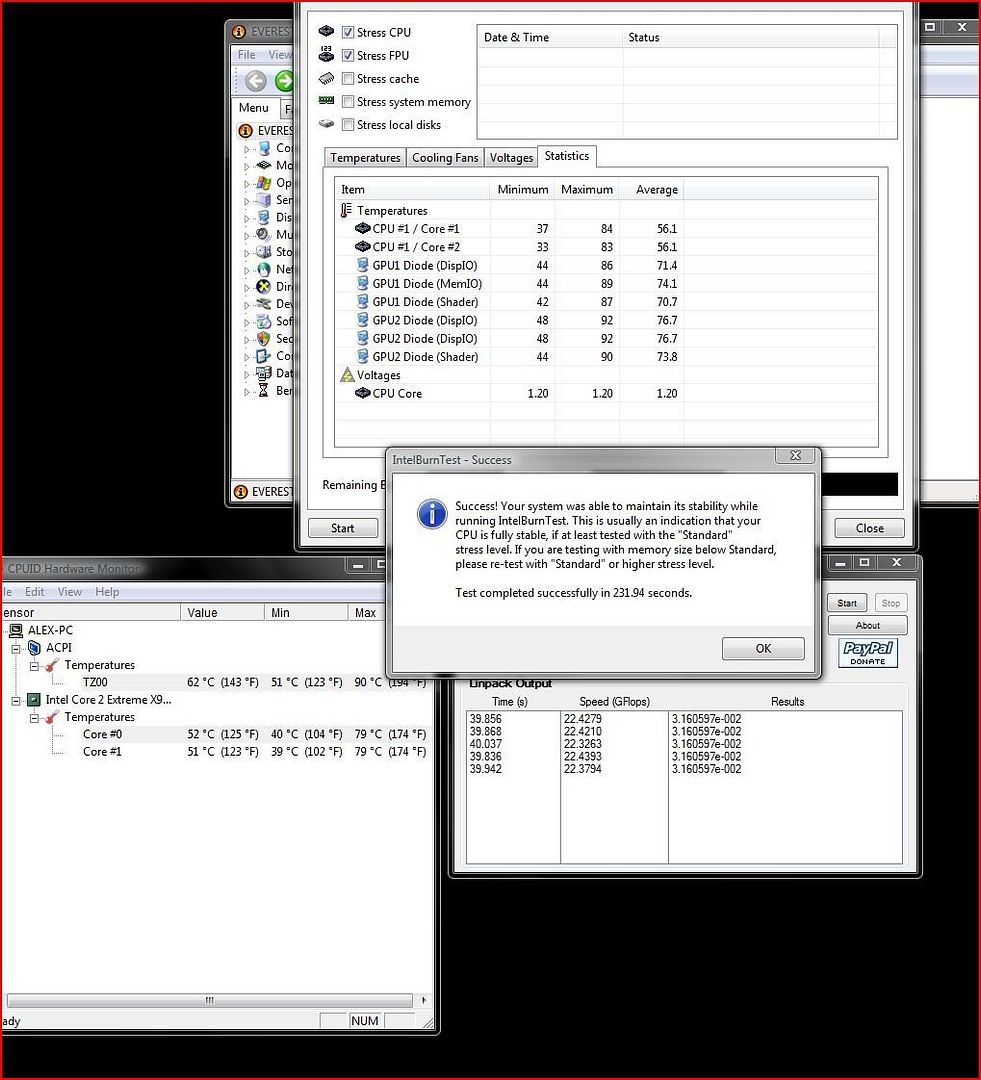The image size is (981, 1080).
Task: Click the stability test Start button
Action: 342,528
